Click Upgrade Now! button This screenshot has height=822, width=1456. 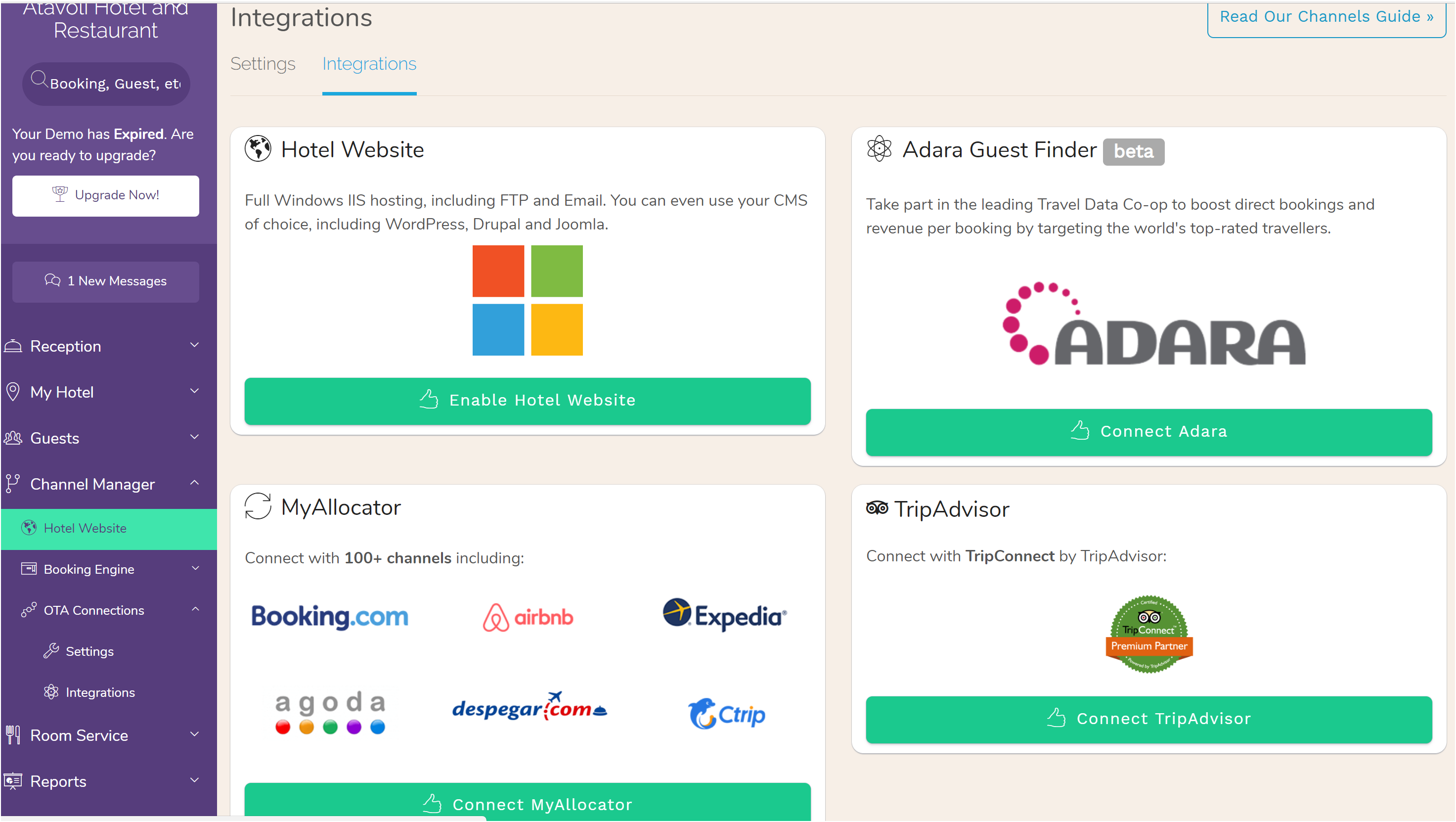(106, 195)
